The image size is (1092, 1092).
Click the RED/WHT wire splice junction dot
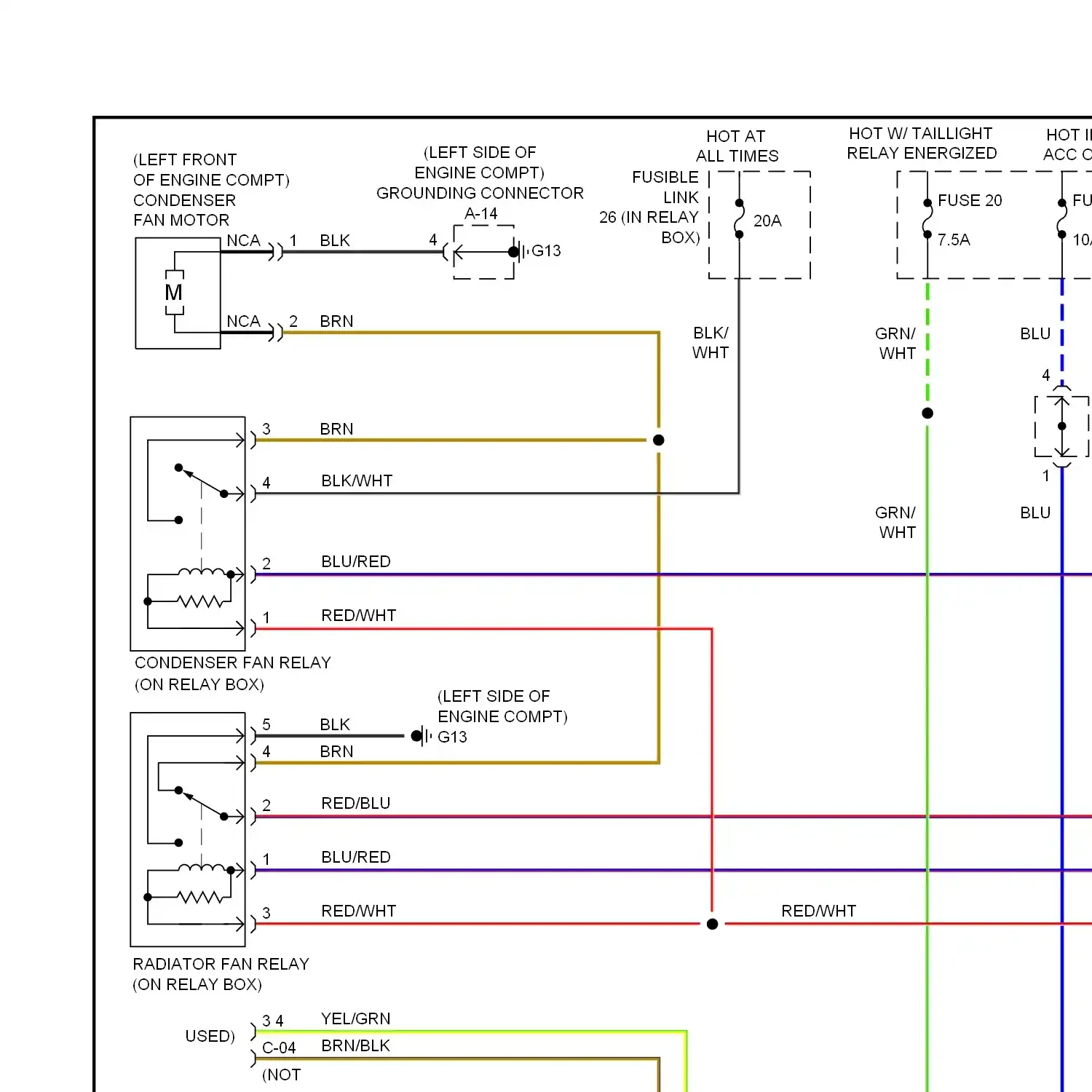[x=713, y=924]
